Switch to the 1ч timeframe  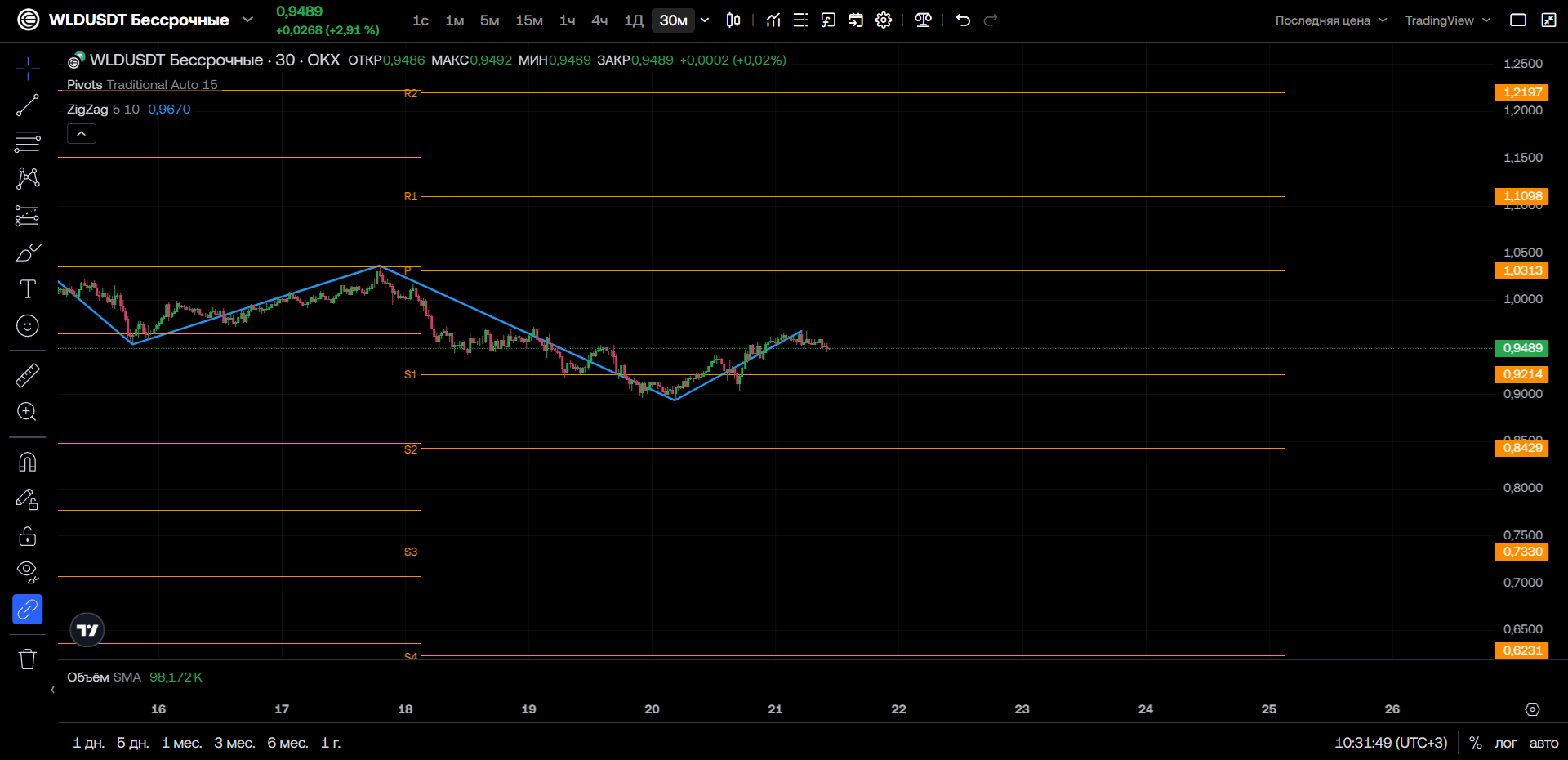coord(567,20)
